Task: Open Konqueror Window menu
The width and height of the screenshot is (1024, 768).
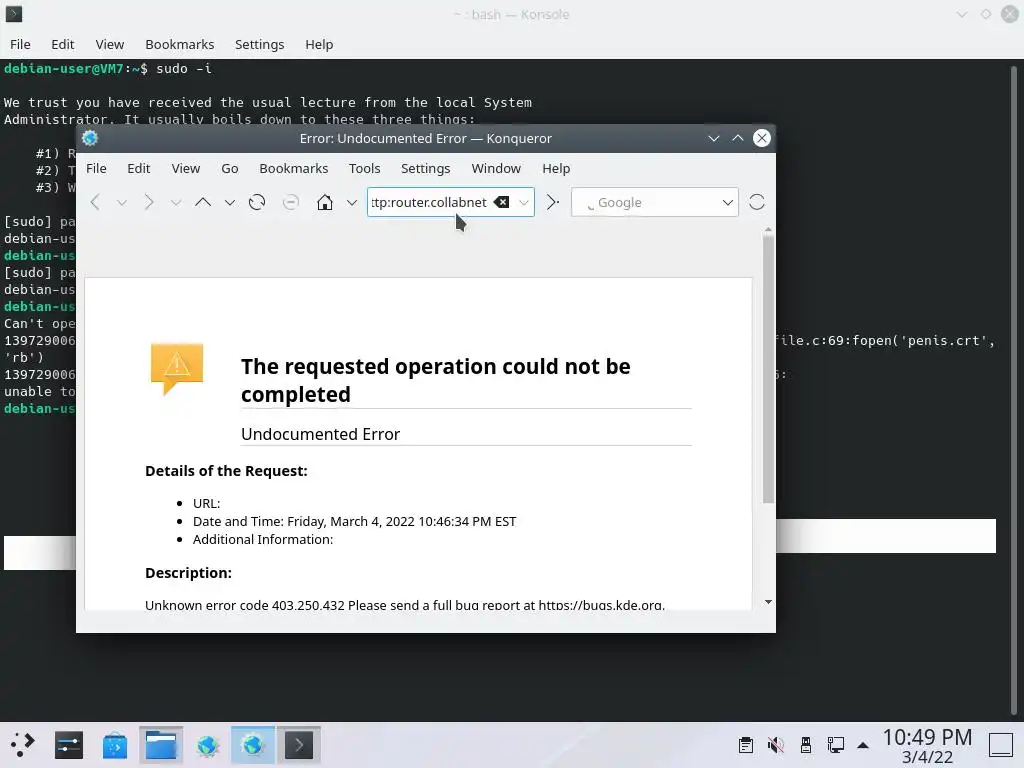Action: point(496,168)
